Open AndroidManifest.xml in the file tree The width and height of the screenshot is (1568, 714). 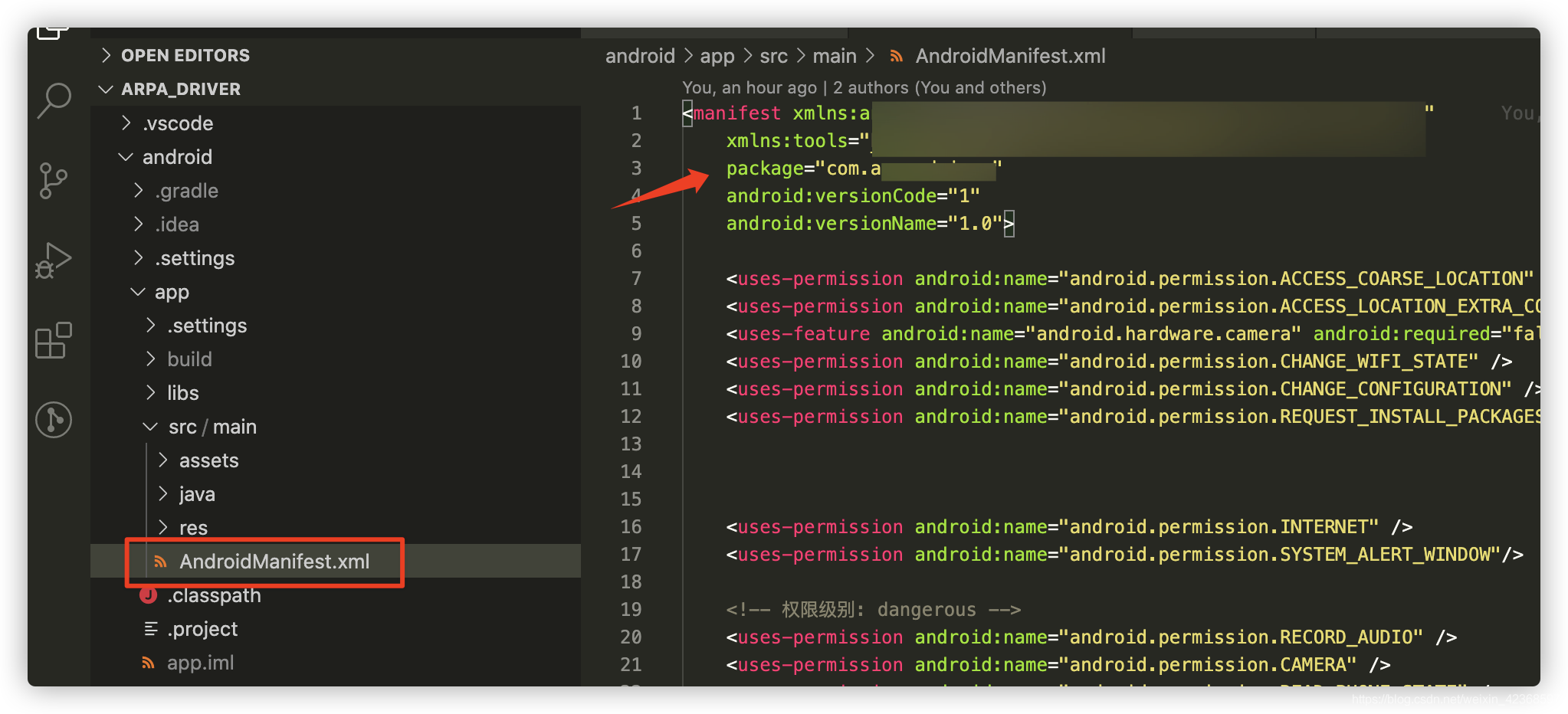pyautogui.click(x=274, y=562)
